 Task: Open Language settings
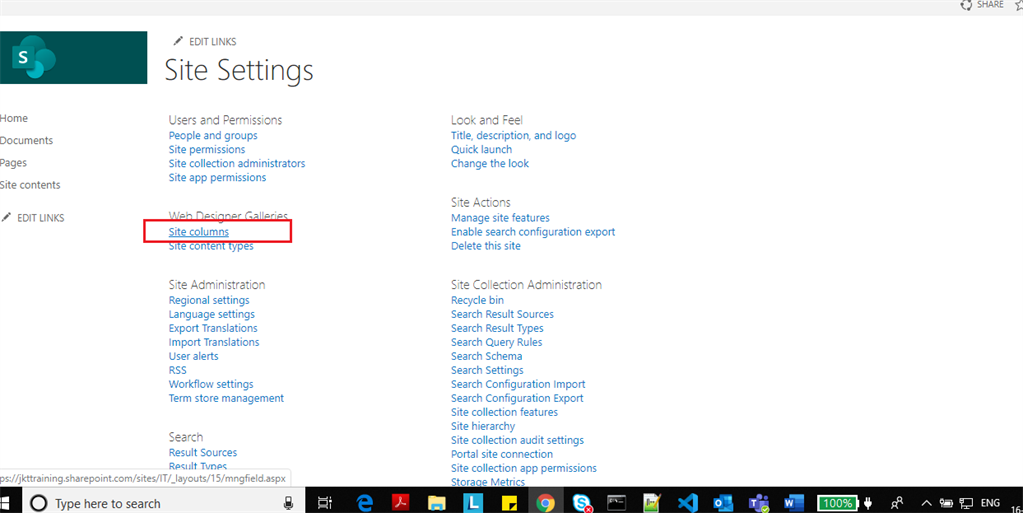211,314
